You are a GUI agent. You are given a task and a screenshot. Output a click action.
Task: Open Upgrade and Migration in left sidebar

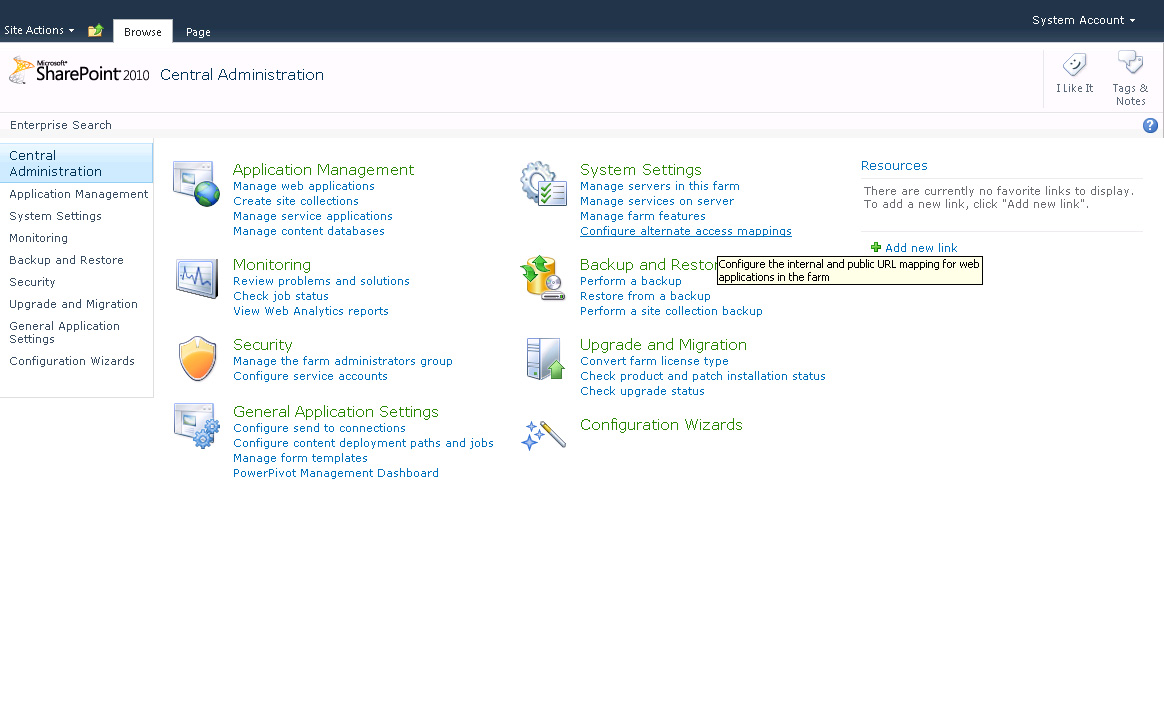(73, 304)
